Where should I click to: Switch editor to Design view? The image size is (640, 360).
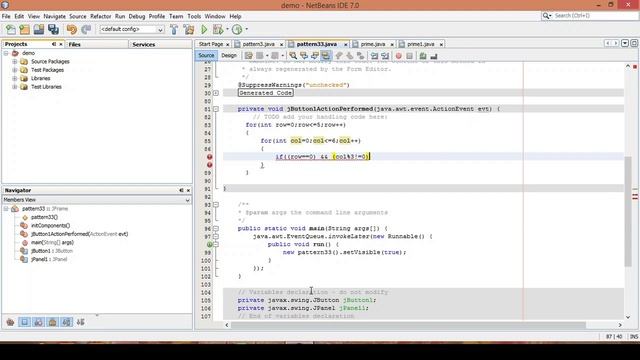click(229, 56)
